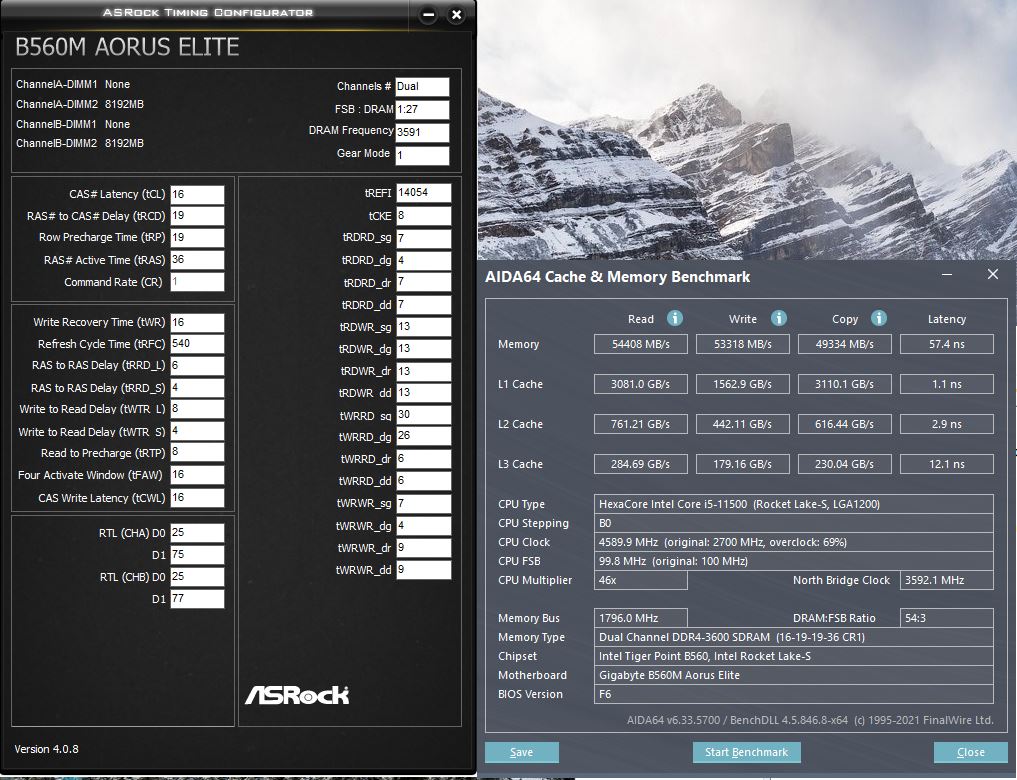Click the Refresh Cycle Time (tRFC) field
Image resolution: width=1017 pixels, height=780 pixels.
[197, 344]
